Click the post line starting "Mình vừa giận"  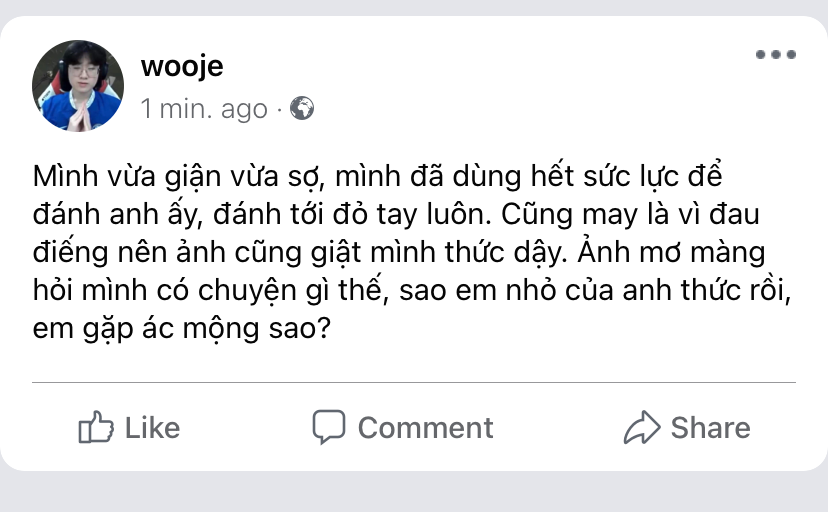click(377, 176)
